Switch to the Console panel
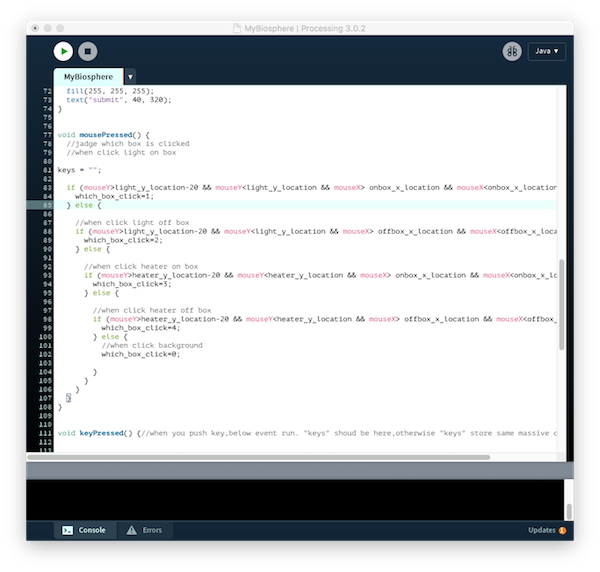The height and width of the screenshot is (572, 600). pyautogui.click(x=85, y=530)
